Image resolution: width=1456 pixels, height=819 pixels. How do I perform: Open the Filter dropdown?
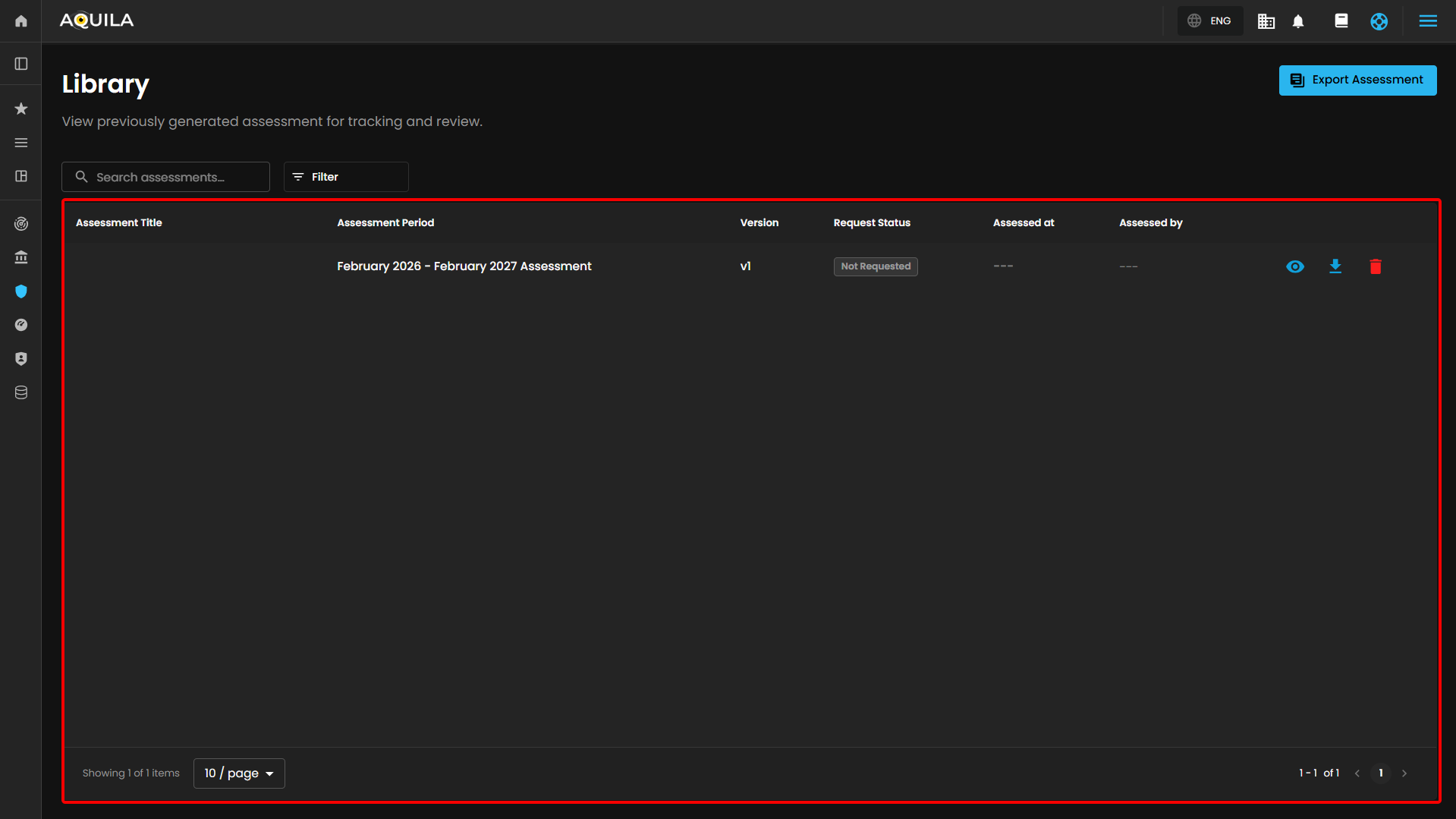pyautogui.click(x=346, y=177)
